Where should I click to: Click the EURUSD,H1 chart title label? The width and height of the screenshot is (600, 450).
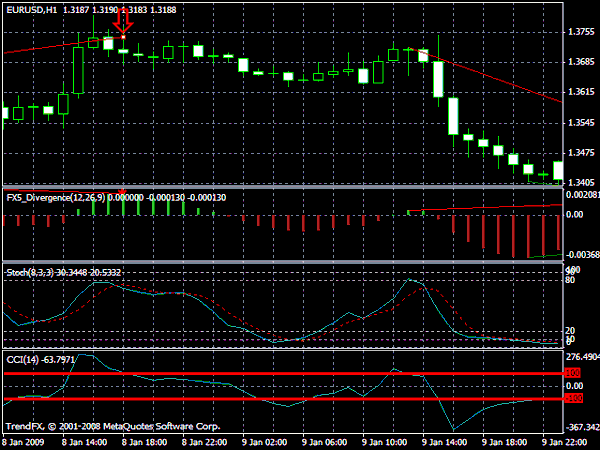(x=32, y=10)
